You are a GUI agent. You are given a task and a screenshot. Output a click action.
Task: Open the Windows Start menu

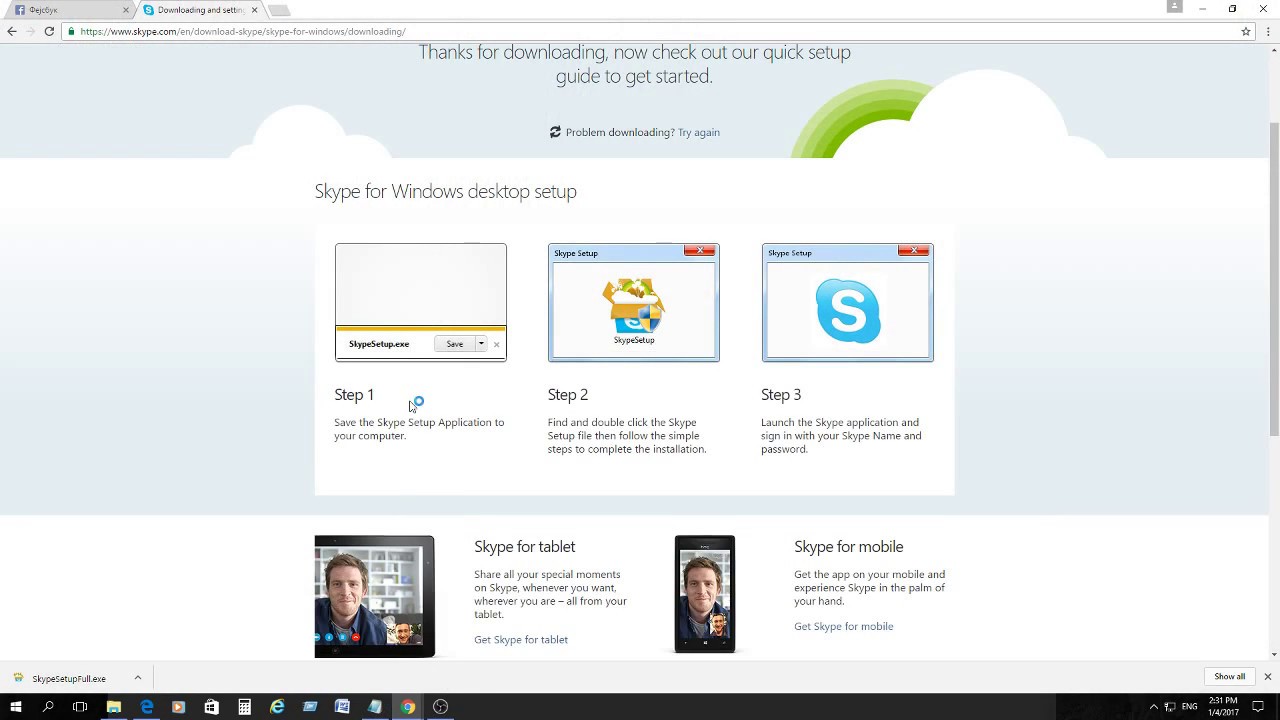15,707
